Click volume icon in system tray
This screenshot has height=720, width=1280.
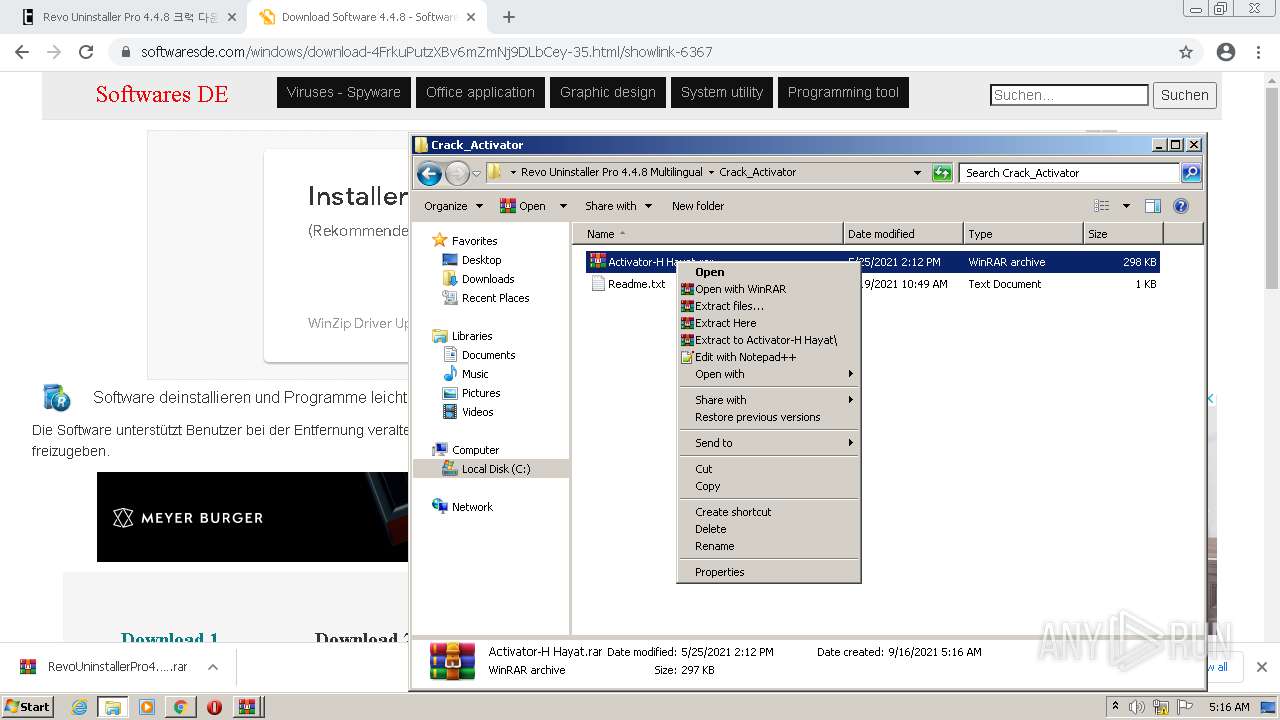1137,707
